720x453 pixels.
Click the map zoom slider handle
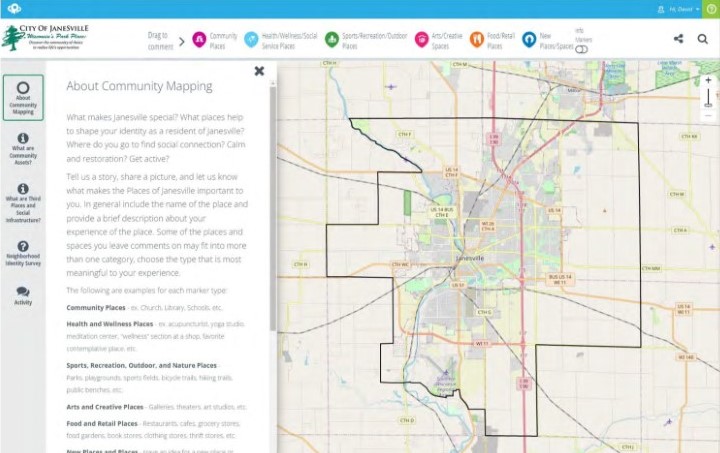click(708, 105)
